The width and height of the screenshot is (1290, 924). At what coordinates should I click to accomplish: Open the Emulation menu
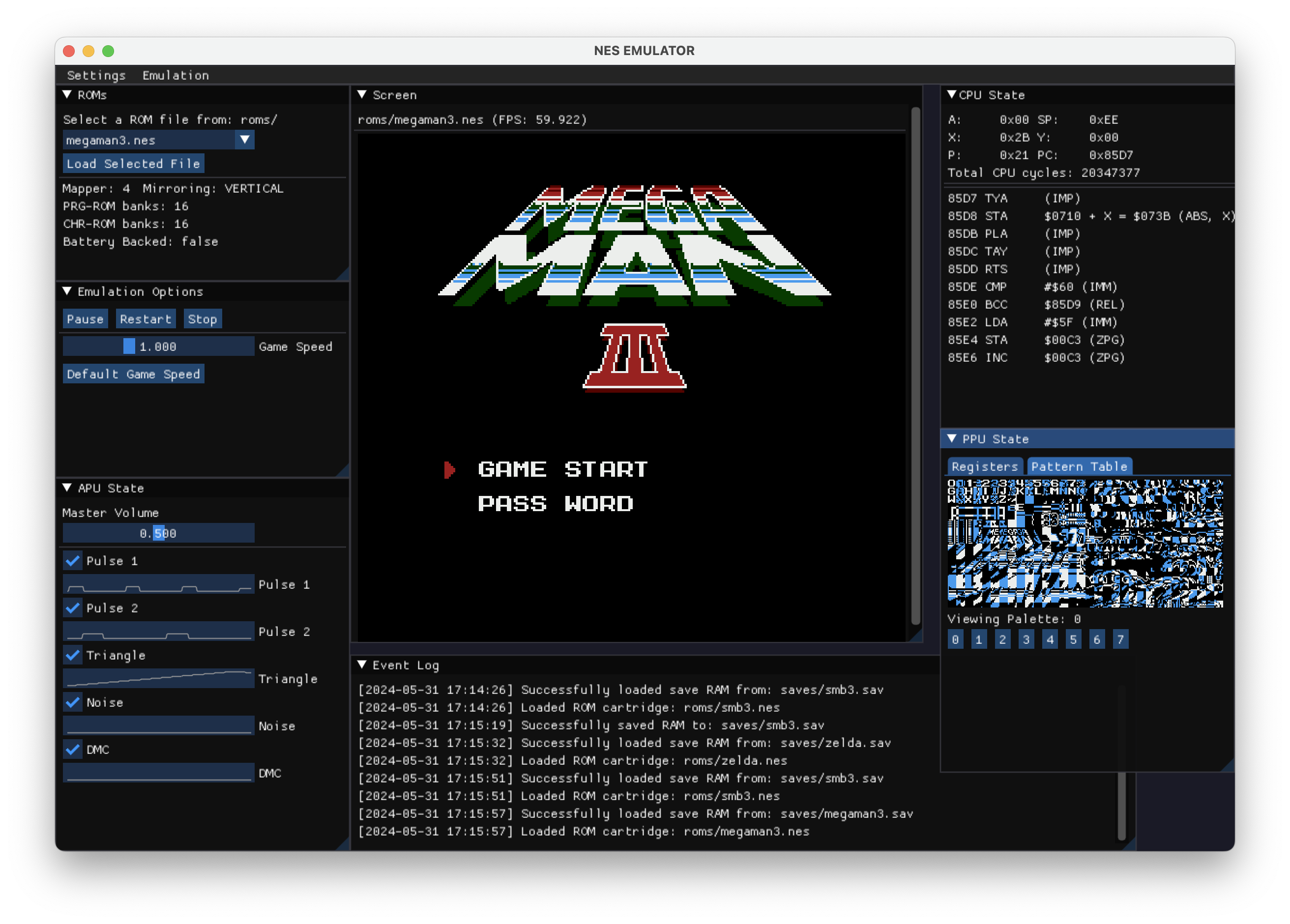click(176, 75)
